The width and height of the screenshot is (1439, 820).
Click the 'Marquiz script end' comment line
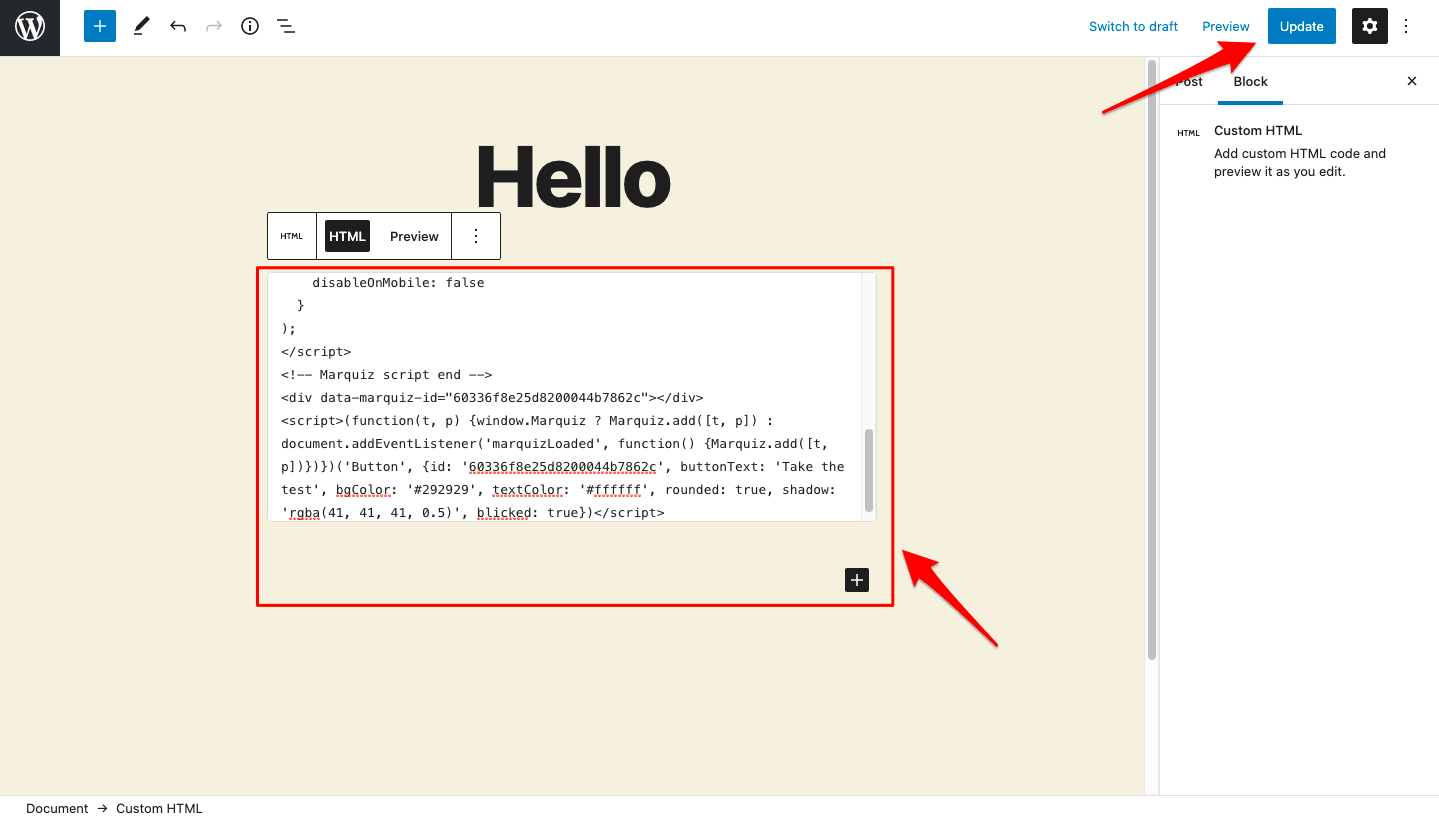pyautogui.click(x=386, y=375)
